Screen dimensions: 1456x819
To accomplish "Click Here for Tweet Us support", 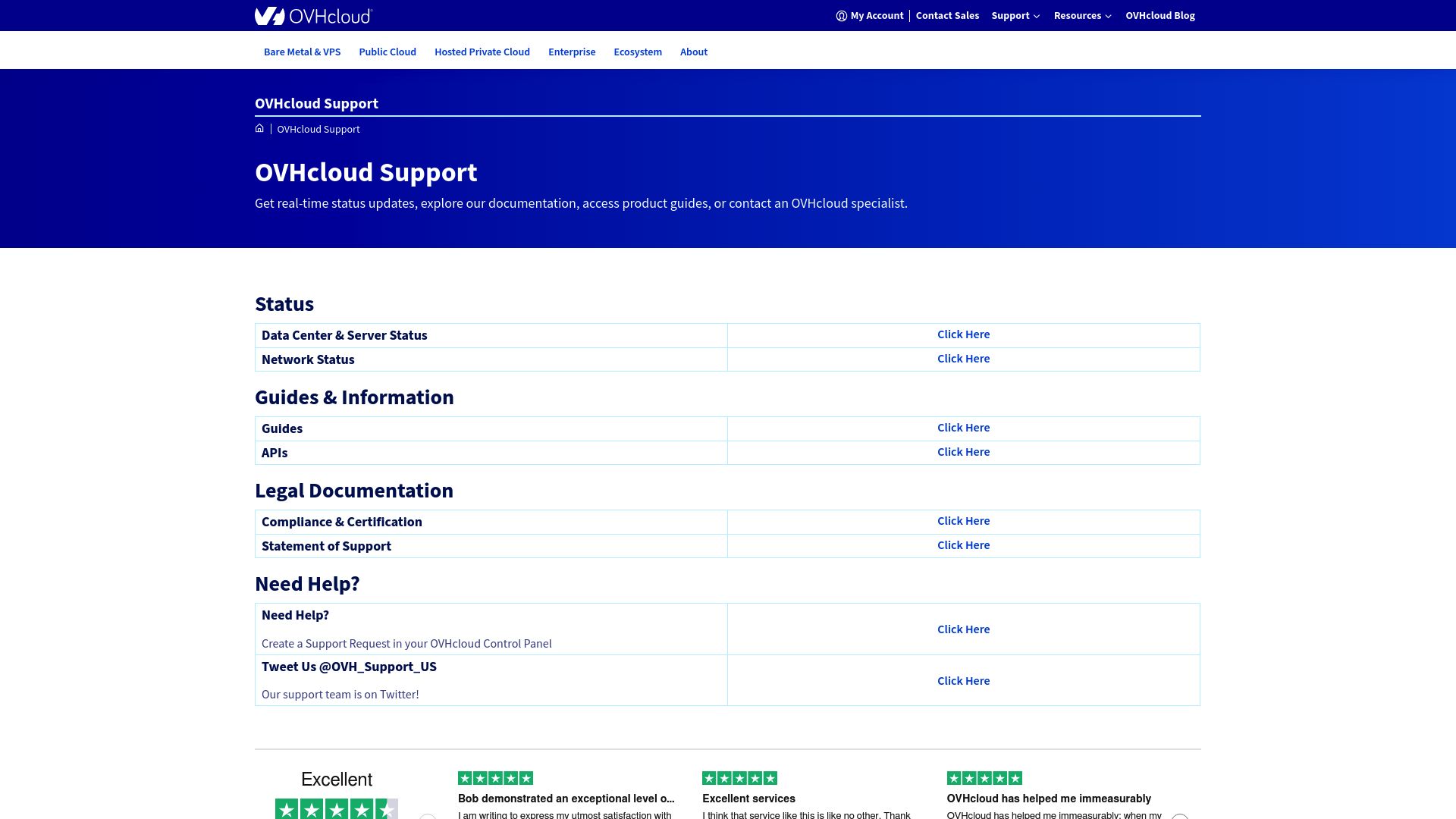I will tap(963, 681).
